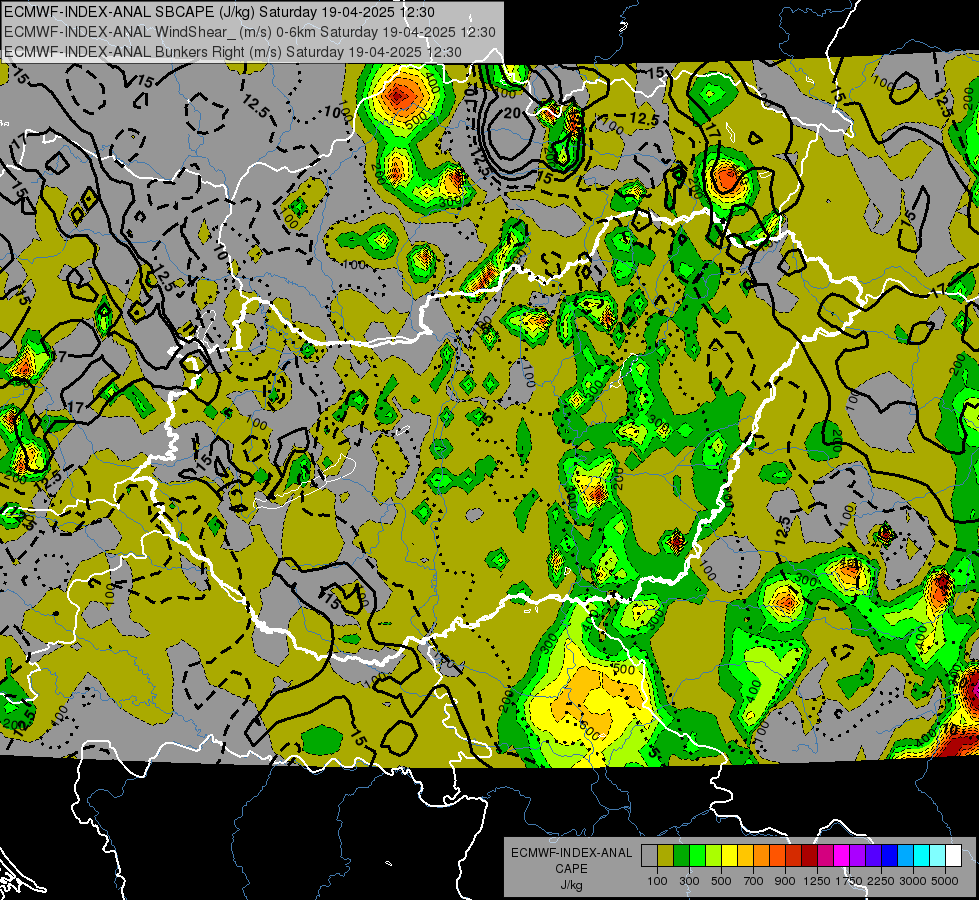Click the WindShear 0-6km title line
Image resolution: width=979 pixels, height=900 pixels.
click(x=250, y=32)
